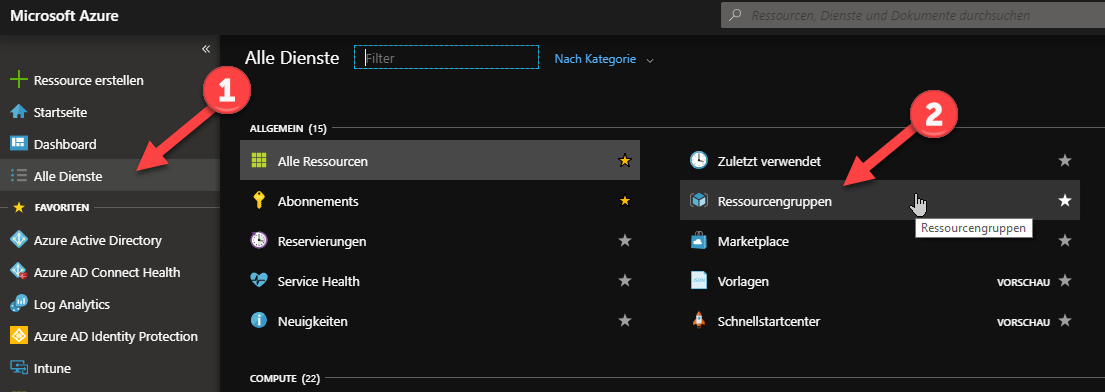
Task: Click the Log Analytics label in favorites
Action: (x=72, y=305)
